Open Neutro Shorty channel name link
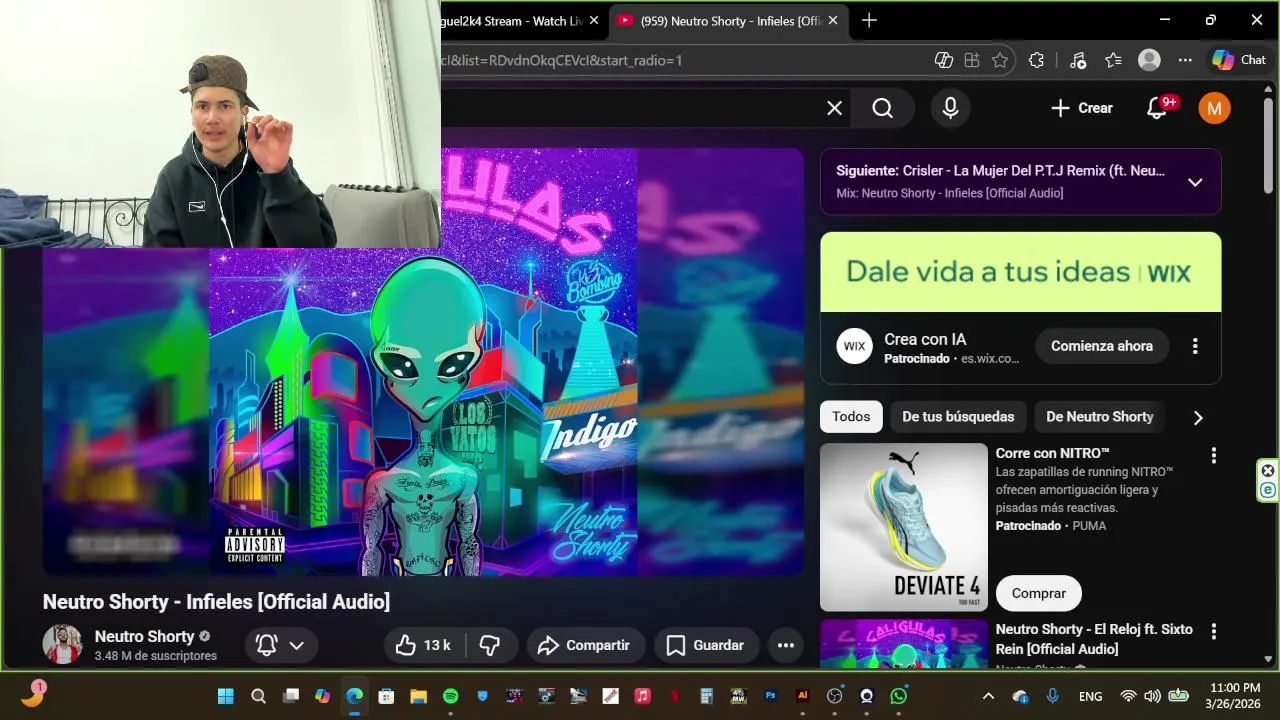 click(x=144, y=636)
